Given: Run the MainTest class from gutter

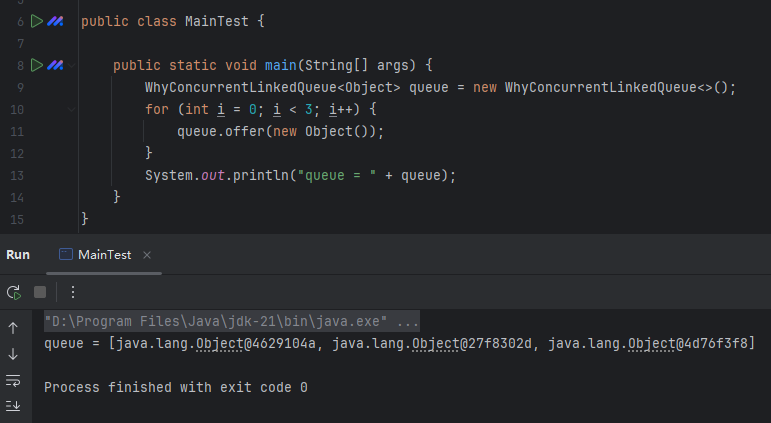Looking at the screenshot, I should (37, 21).
